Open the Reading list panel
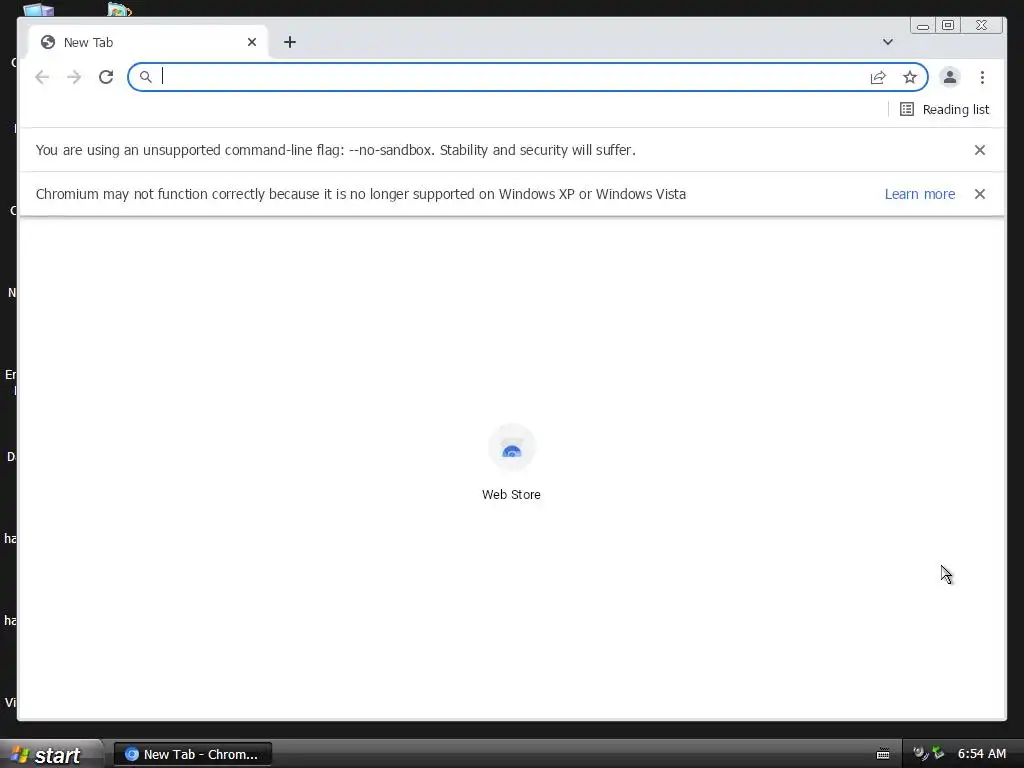The width and height of the screenshot is (1024, 768). point(944,110)
